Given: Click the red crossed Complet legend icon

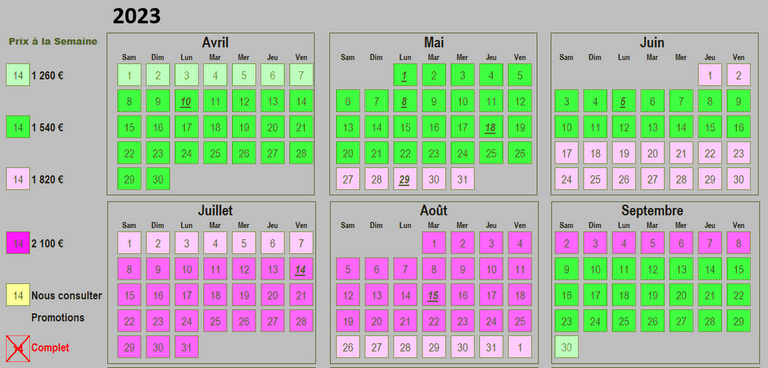Looking at the screenshot, I should point(18,348).
